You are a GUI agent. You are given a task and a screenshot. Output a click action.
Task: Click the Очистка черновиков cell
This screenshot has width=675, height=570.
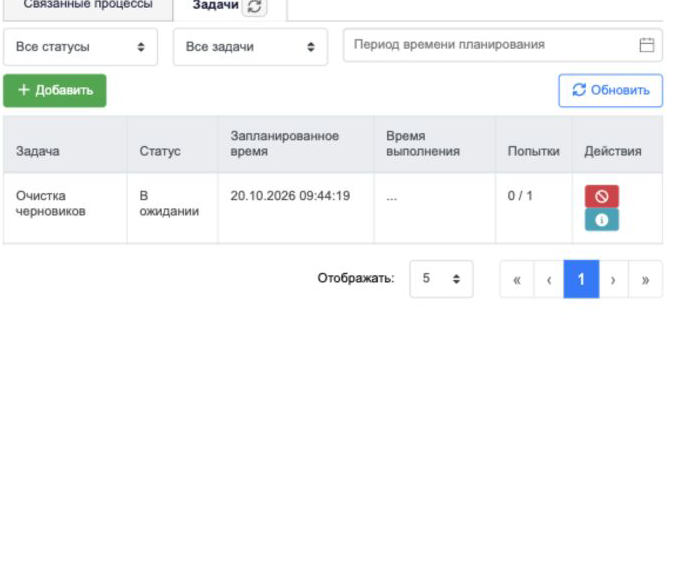point(65,208)
